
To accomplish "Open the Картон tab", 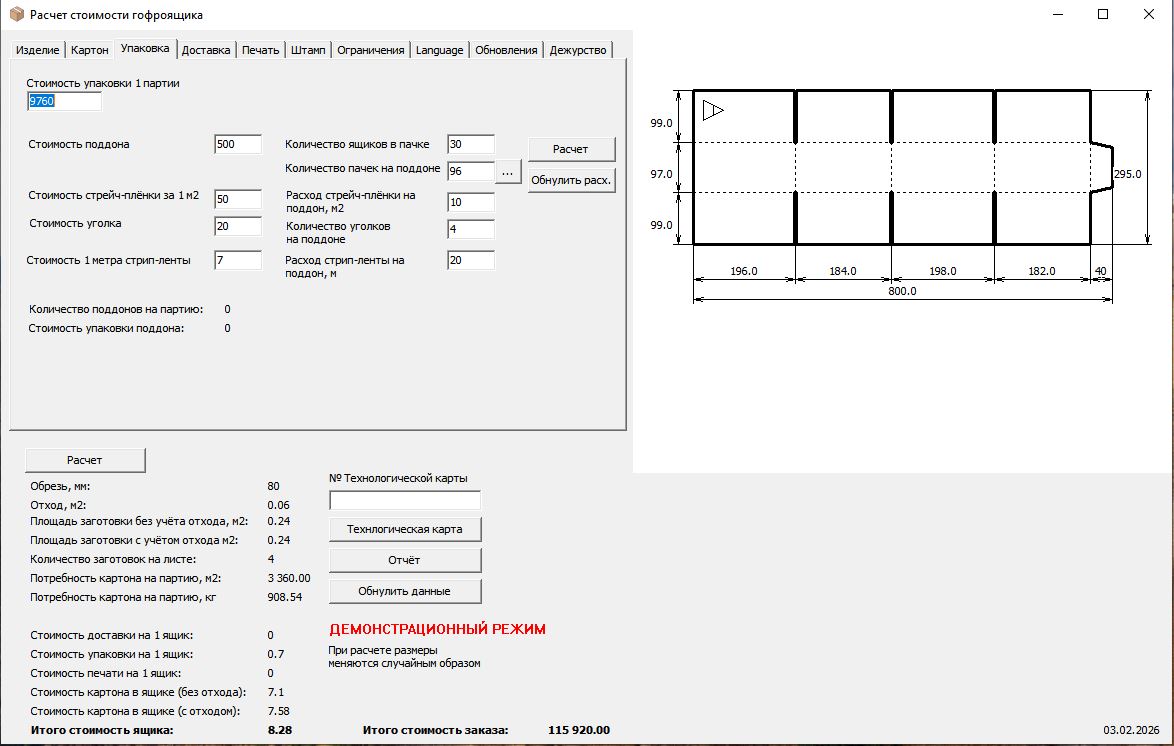I will [89, 50].
